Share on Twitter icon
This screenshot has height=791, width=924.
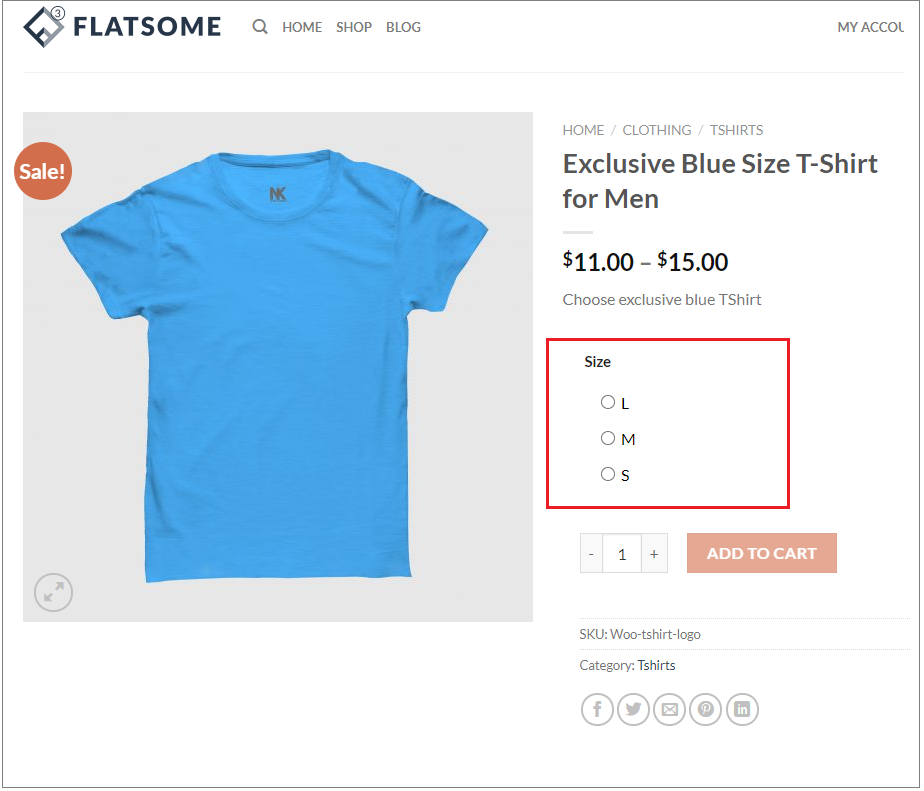[633, 709]
